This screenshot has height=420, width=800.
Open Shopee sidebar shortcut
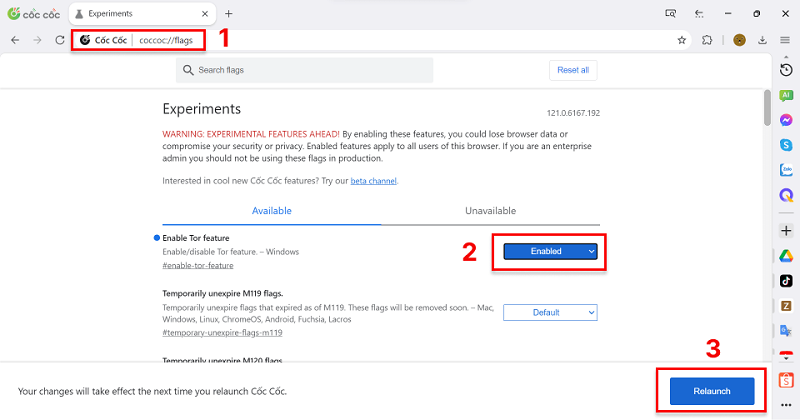pyautogui.click(x=786, y=380)
